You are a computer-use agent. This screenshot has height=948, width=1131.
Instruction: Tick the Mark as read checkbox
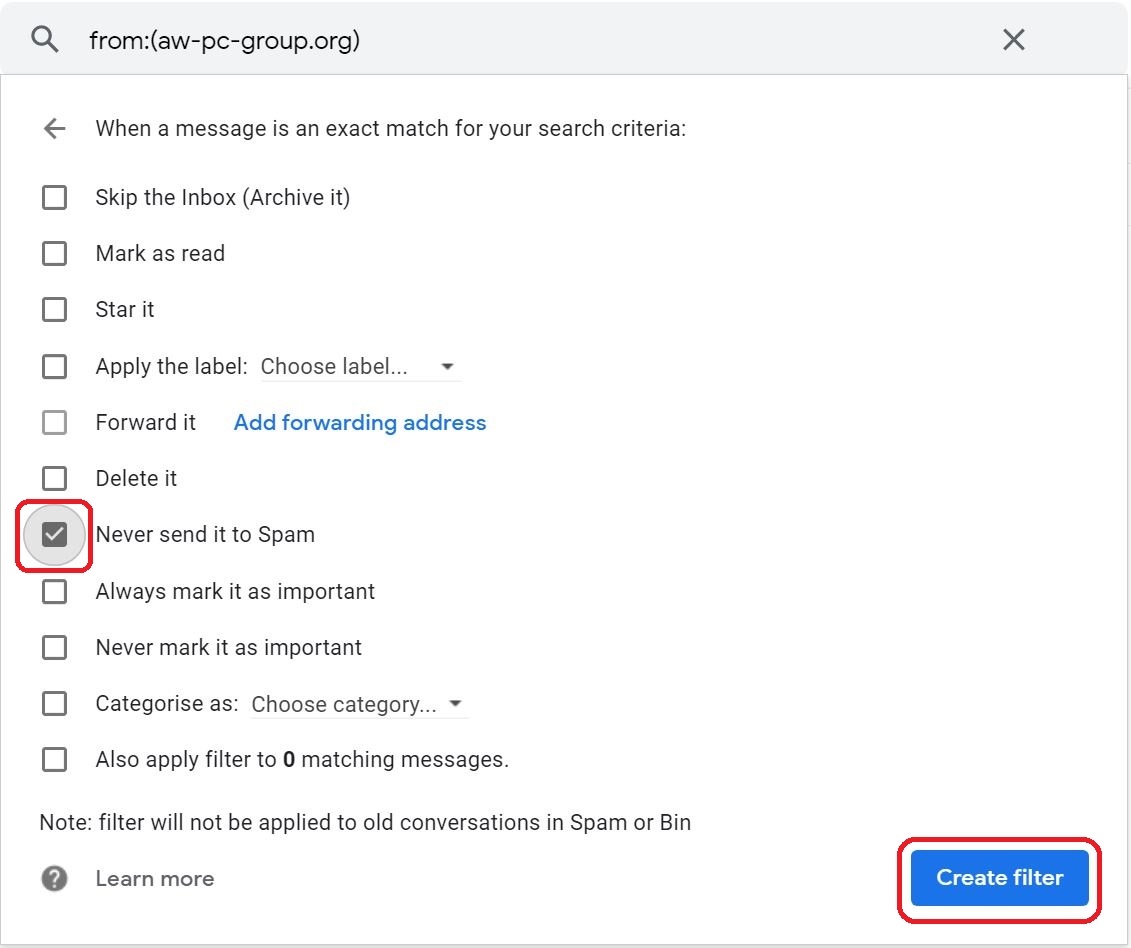54,253
